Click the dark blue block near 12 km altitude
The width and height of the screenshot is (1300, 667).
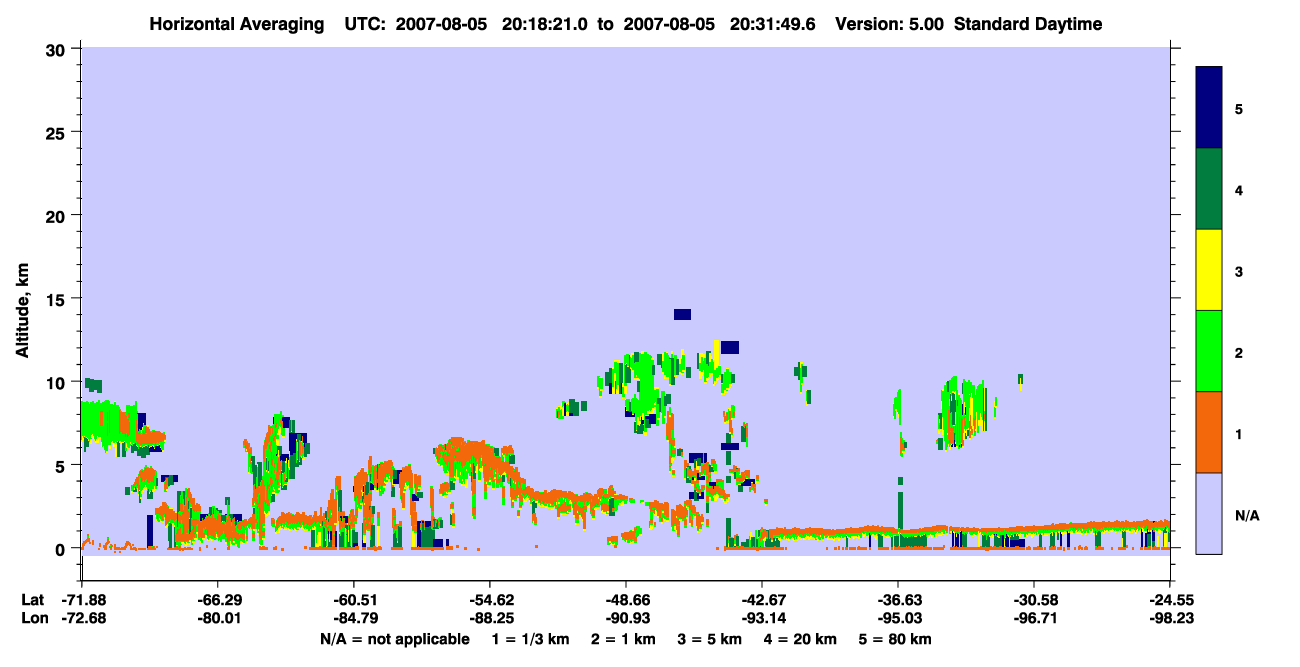click(x=729, y=347)
